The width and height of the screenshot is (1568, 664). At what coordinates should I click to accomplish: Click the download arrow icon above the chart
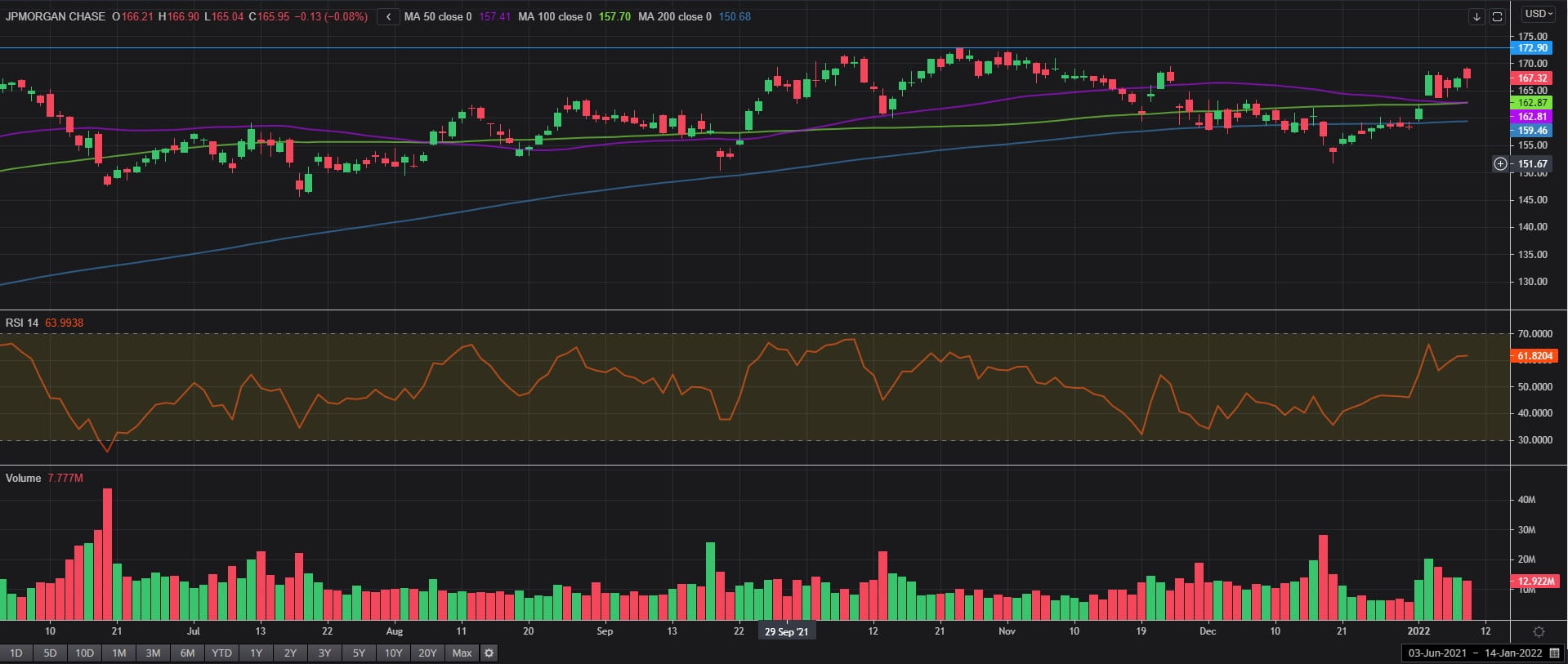click(x=1476, y=16)
